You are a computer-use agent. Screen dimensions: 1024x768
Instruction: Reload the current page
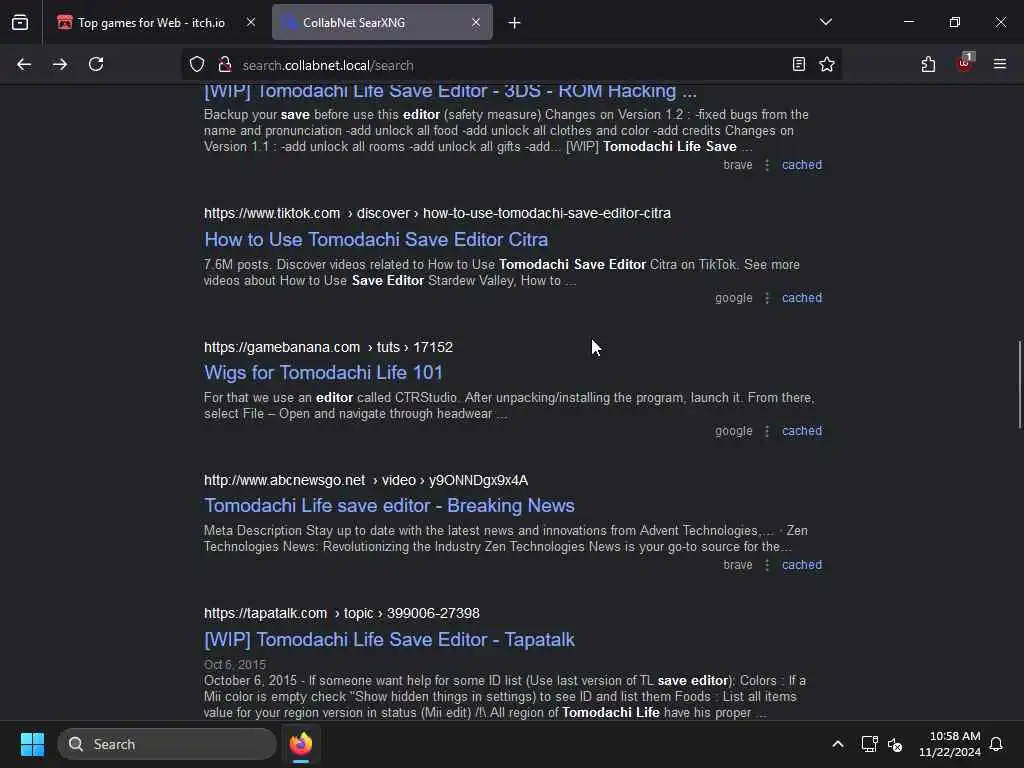pos(96,64)
